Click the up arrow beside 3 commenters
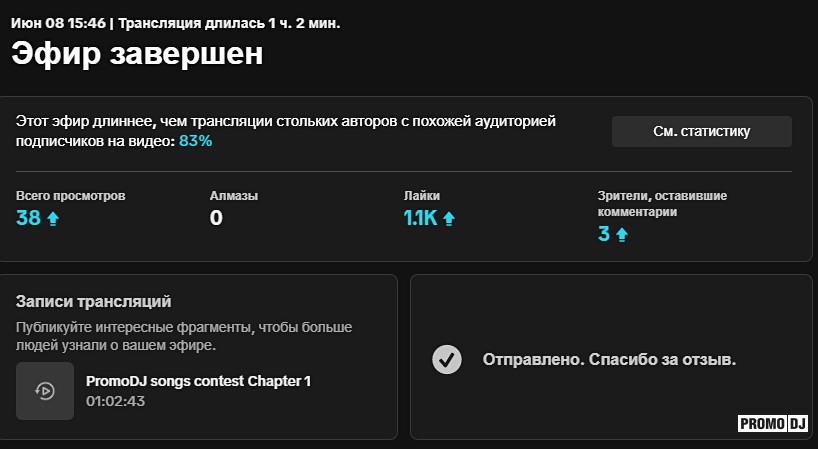The image size is (818, 449). (621, 235)
